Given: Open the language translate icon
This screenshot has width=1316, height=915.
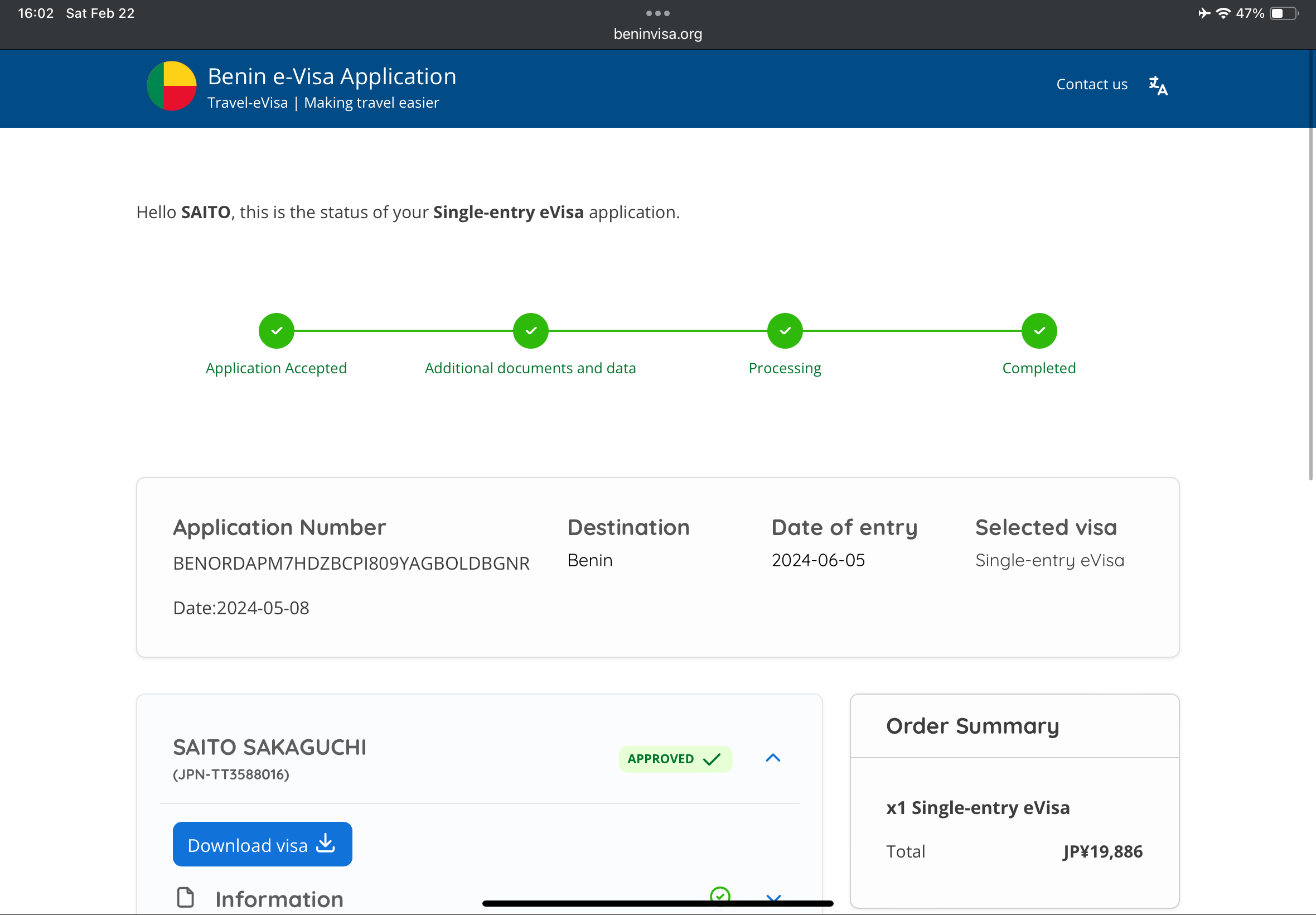Looking at the screenshot, I should [x=1158, y=85].
